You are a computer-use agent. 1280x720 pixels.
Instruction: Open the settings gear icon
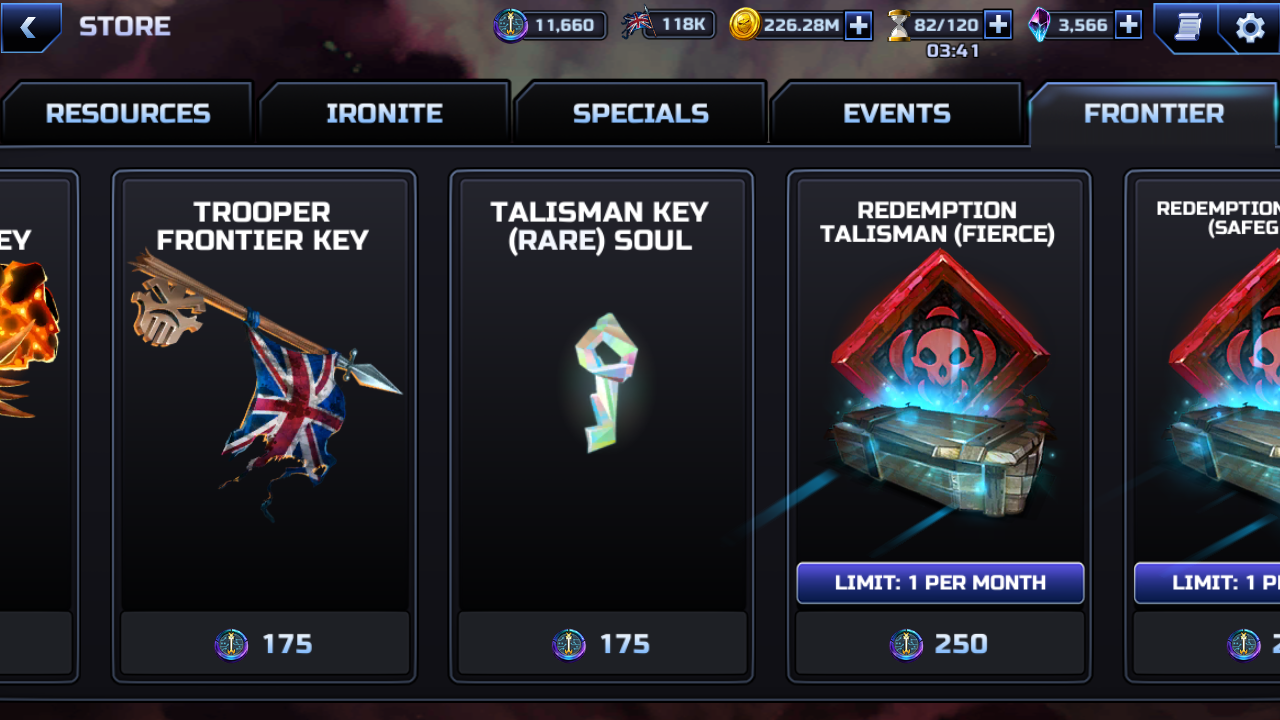(x=1249, y=27)
